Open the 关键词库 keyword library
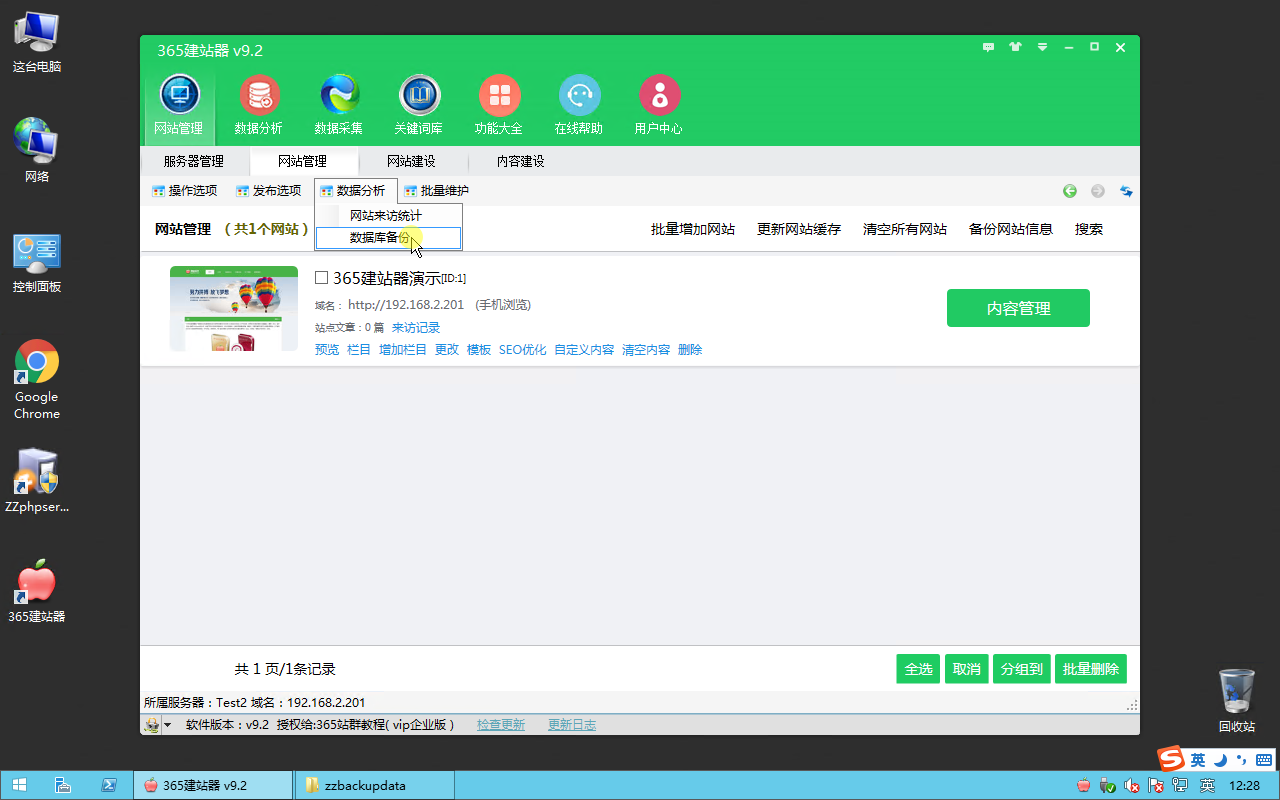 pos(419,106)
